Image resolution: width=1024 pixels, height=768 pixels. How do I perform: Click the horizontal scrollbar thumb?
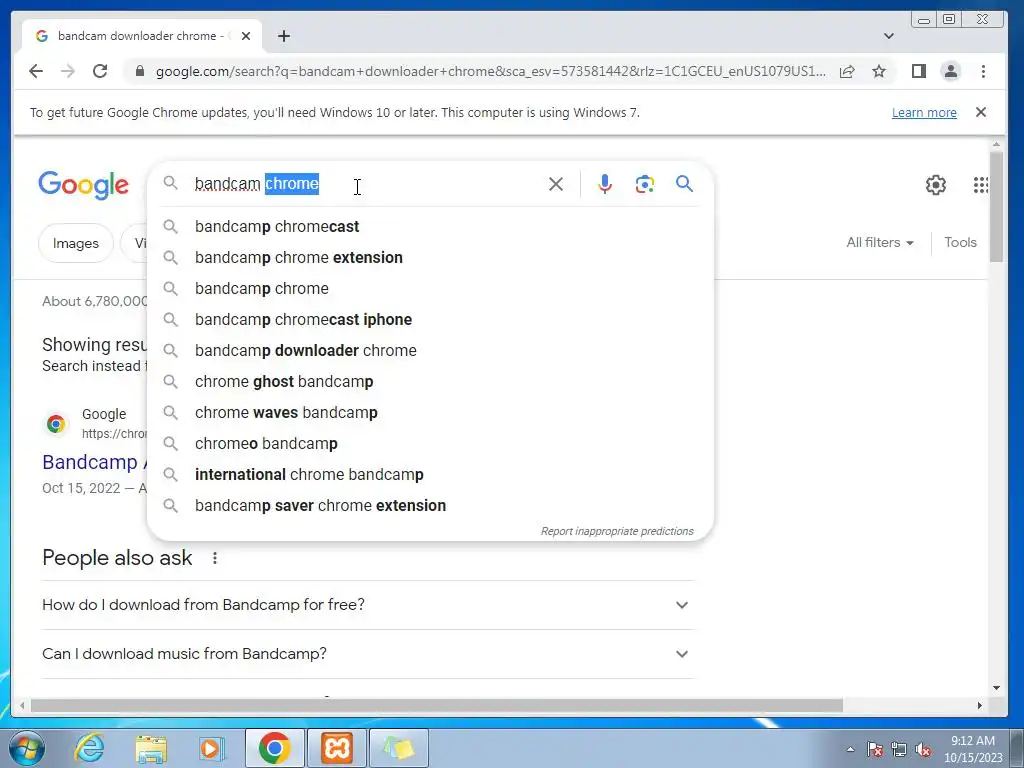(x=436, y=705)
